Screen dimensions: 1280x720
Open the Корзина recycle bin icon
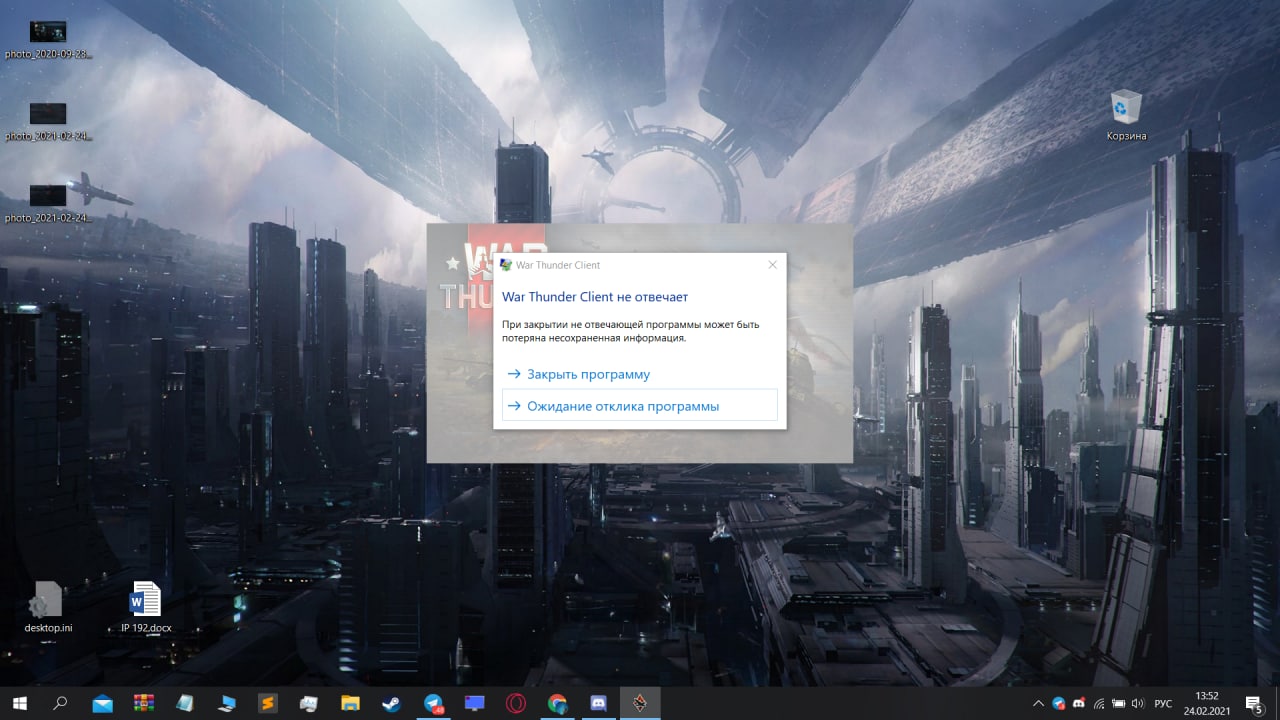click(x=1126, y=115)
